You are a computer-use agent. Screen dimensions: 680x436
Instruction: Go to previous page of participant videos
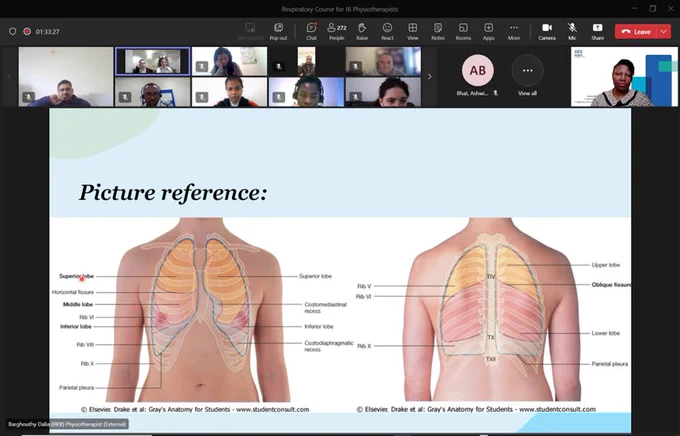[x=10, y=76]
